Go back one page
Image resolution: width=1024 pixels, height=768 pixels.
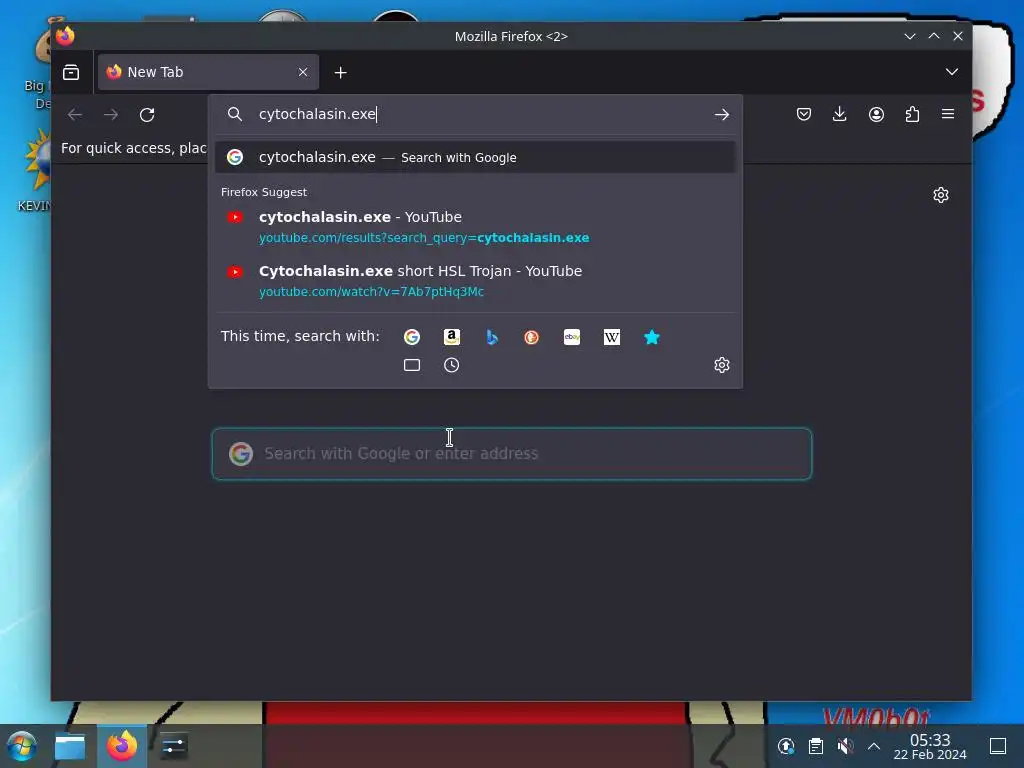click(x=75, y=115)
